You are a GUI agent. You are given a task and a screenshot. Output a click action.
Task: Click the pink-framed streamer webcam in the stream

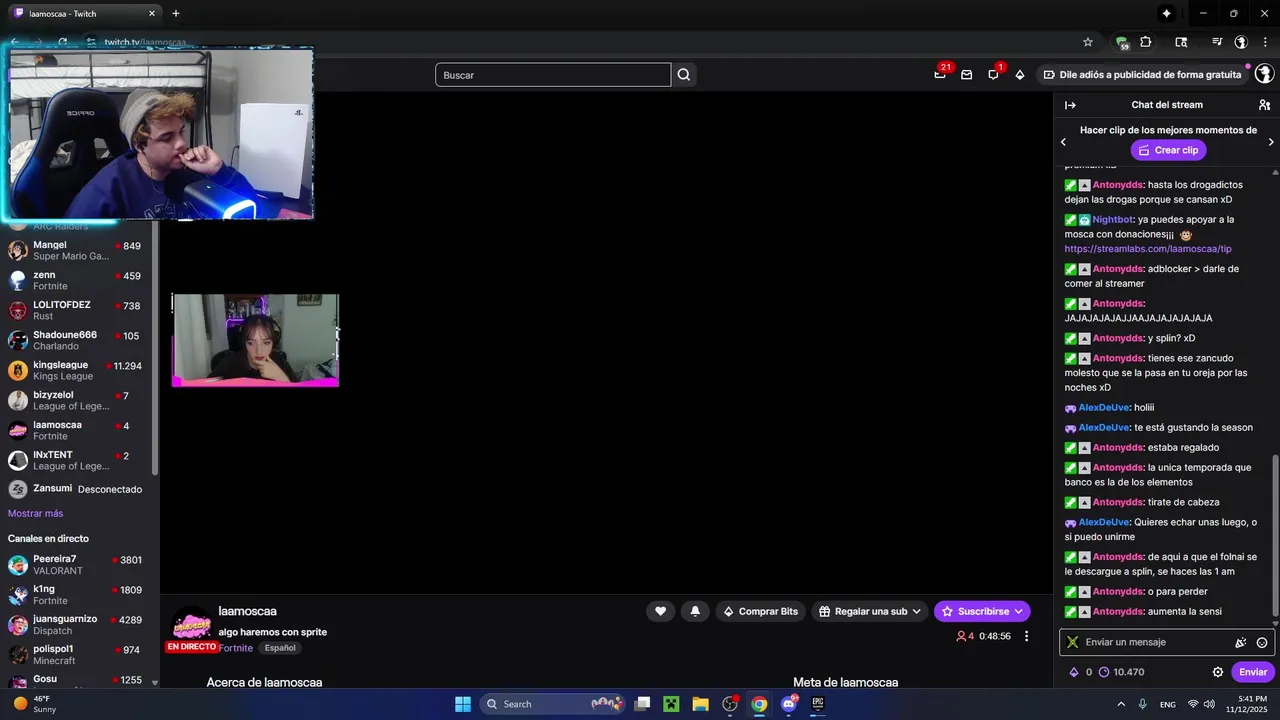pos(255,340)
